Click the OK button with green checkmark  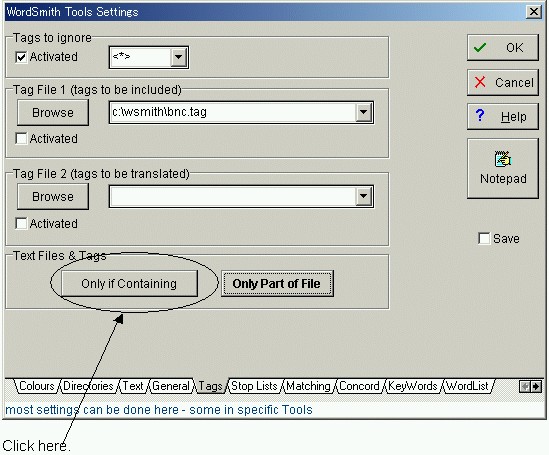503,48
